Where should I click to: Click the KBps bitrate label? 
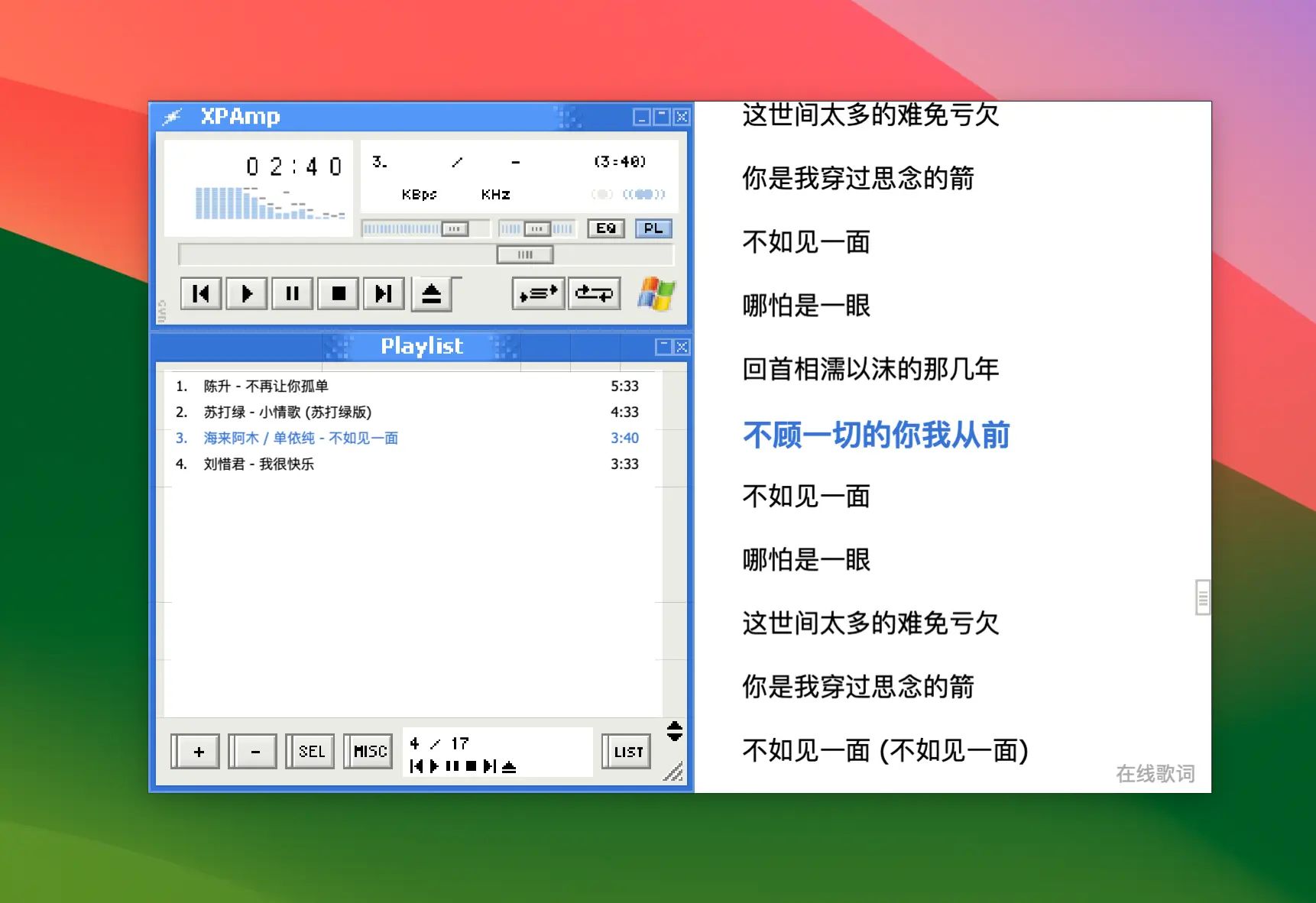419,195
